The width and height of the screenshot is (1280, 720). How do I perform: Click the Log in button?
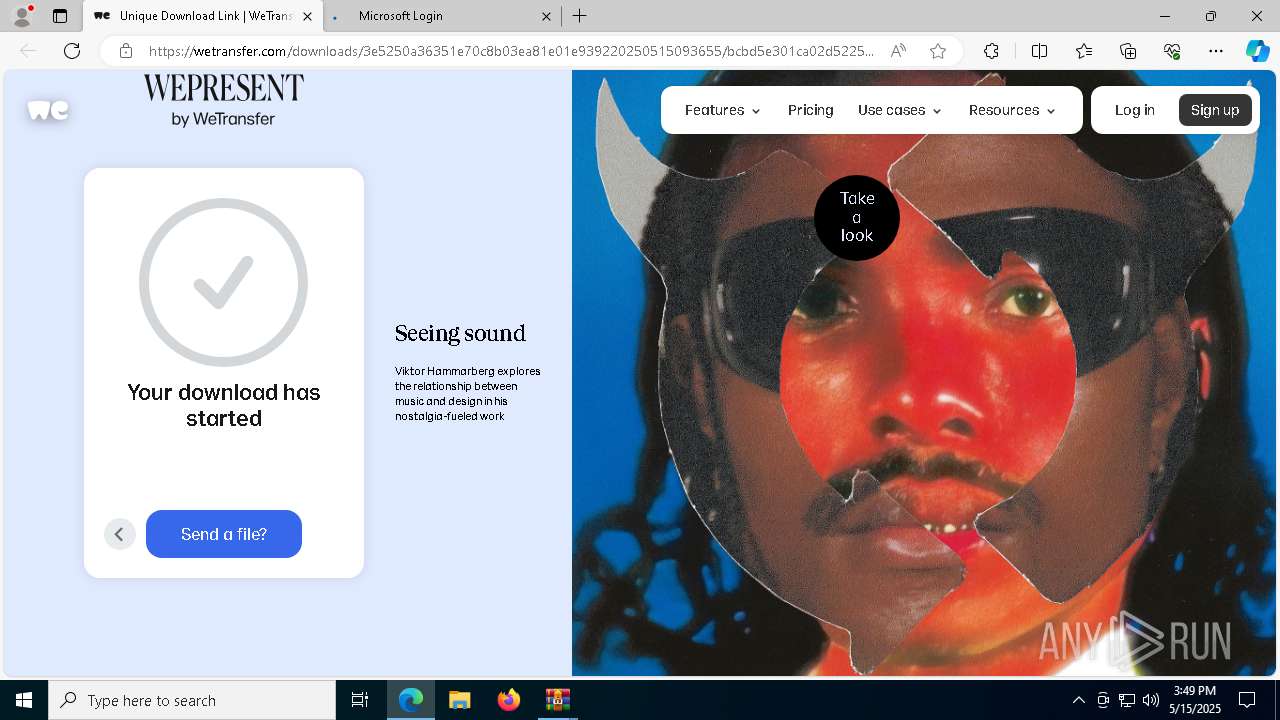[x=1134, y=110]
